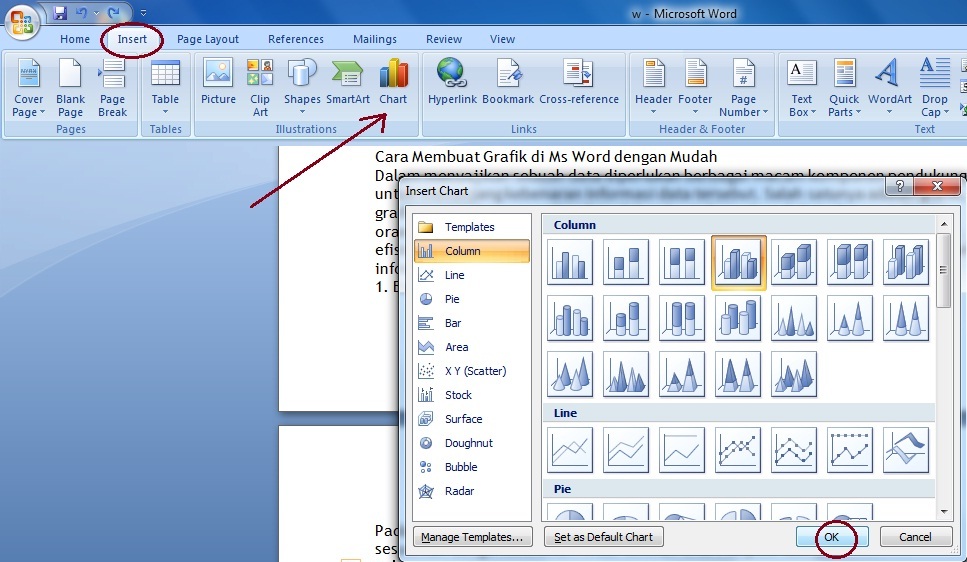
Task: Switch to the Home tab
Action: 75,39
